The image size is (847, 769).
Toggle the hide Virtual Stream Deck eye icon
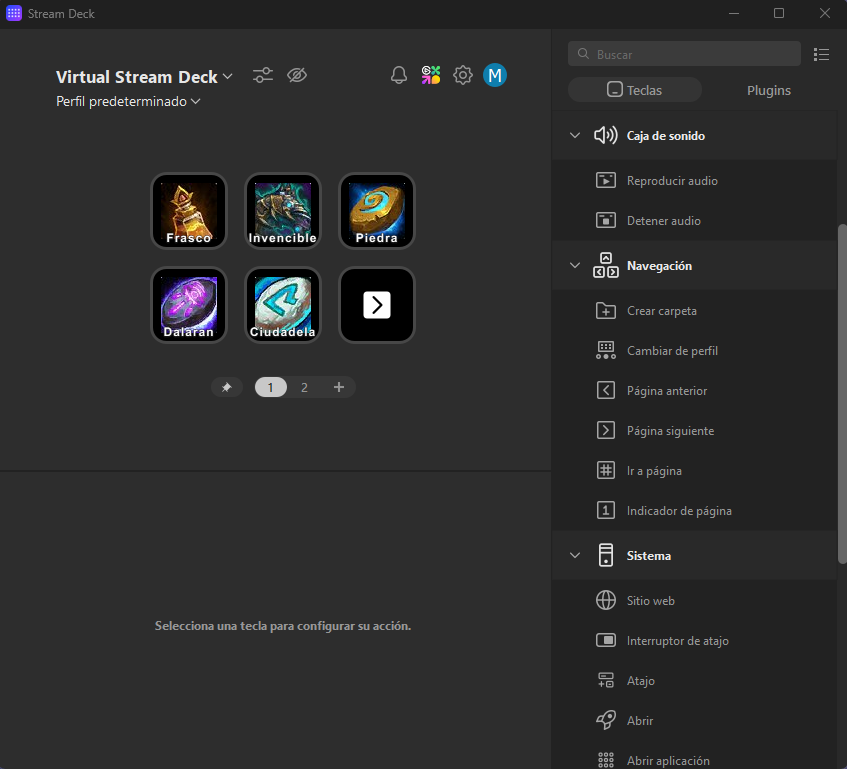click(x=297, y=75)
